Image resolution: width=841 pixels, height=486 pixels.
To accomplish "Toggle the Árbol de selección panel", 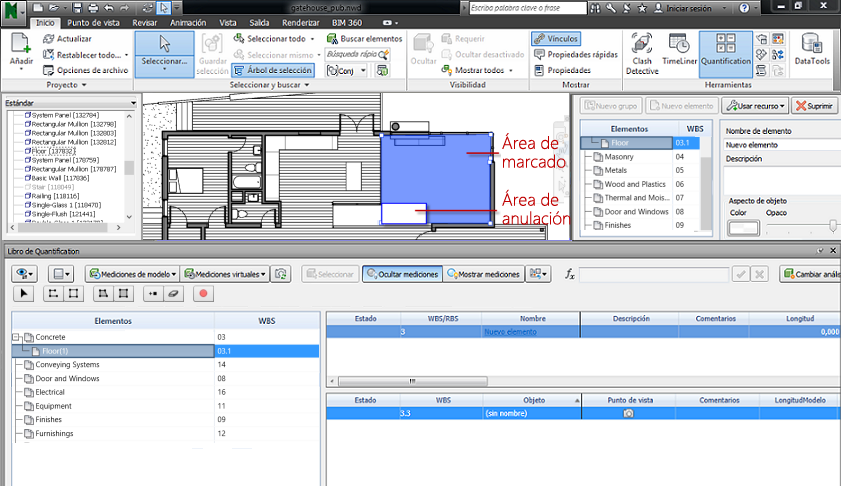I will (273, 70).
